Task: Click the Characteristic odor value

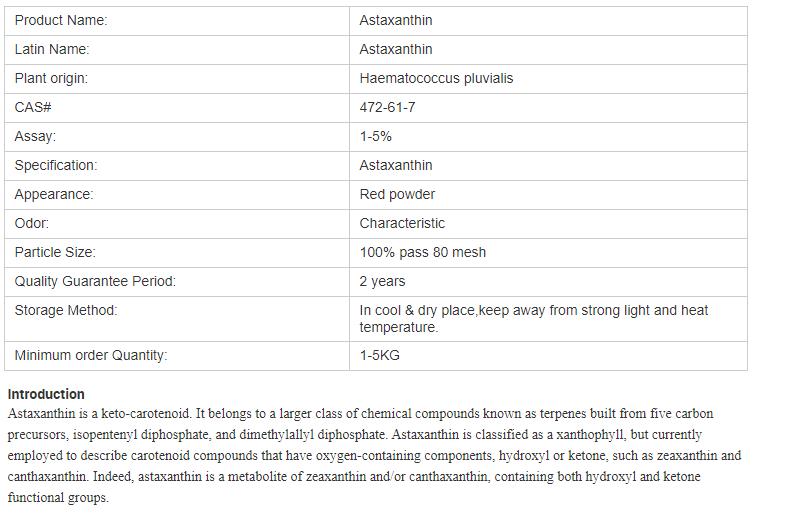Action: coord(402,223)
